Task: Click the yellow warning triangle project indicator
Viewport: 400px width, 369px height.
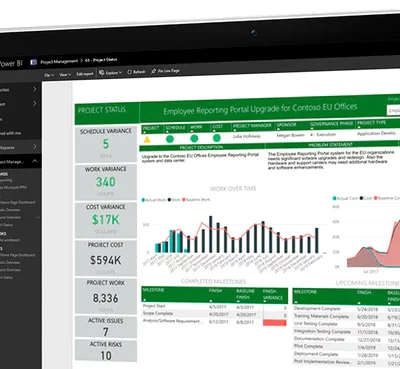Action: pyautogui.click(x=147, y=139)
